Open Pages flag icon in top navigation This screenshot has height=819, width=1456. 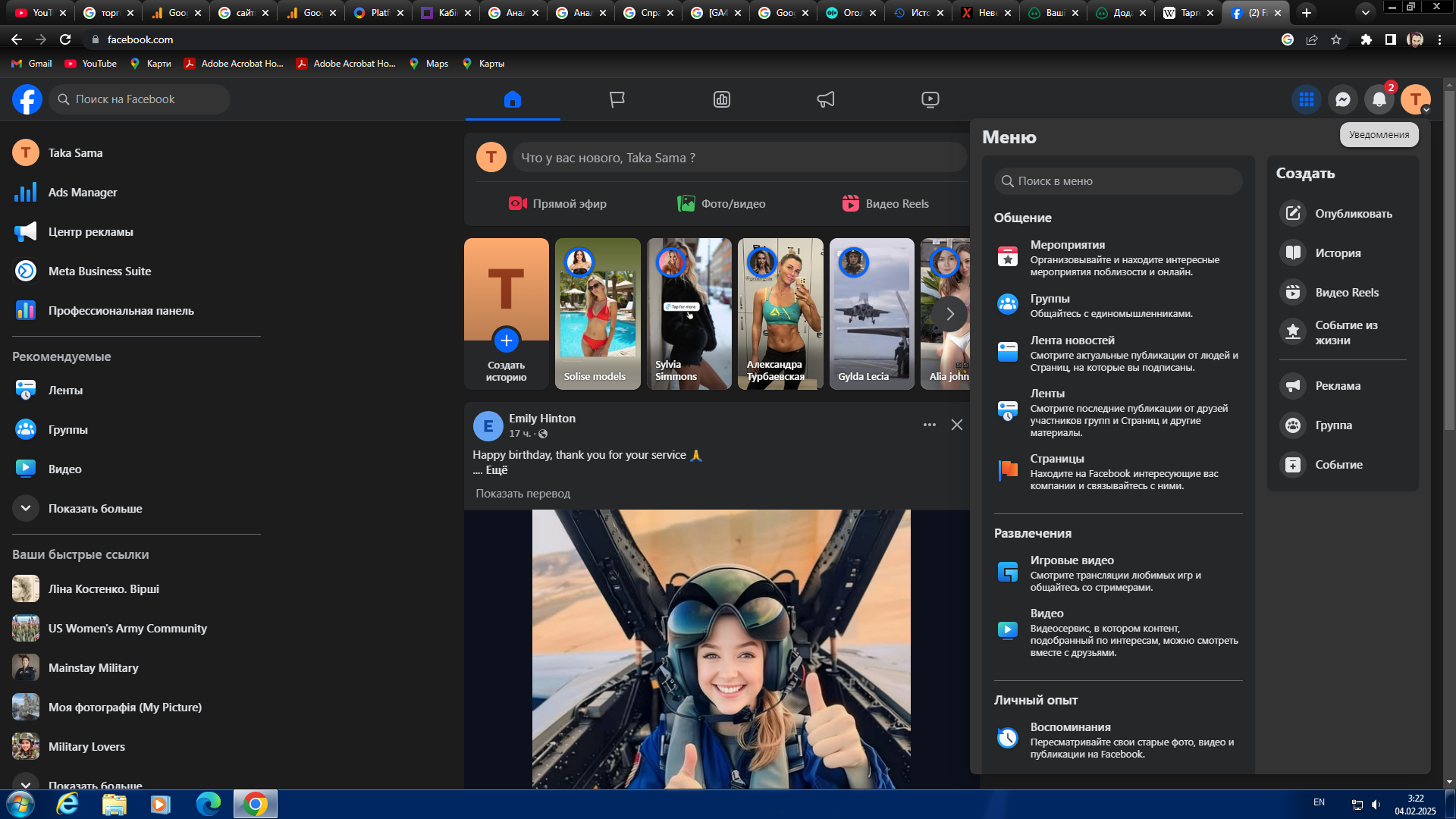pyautogui.click(x=617, y=99)
